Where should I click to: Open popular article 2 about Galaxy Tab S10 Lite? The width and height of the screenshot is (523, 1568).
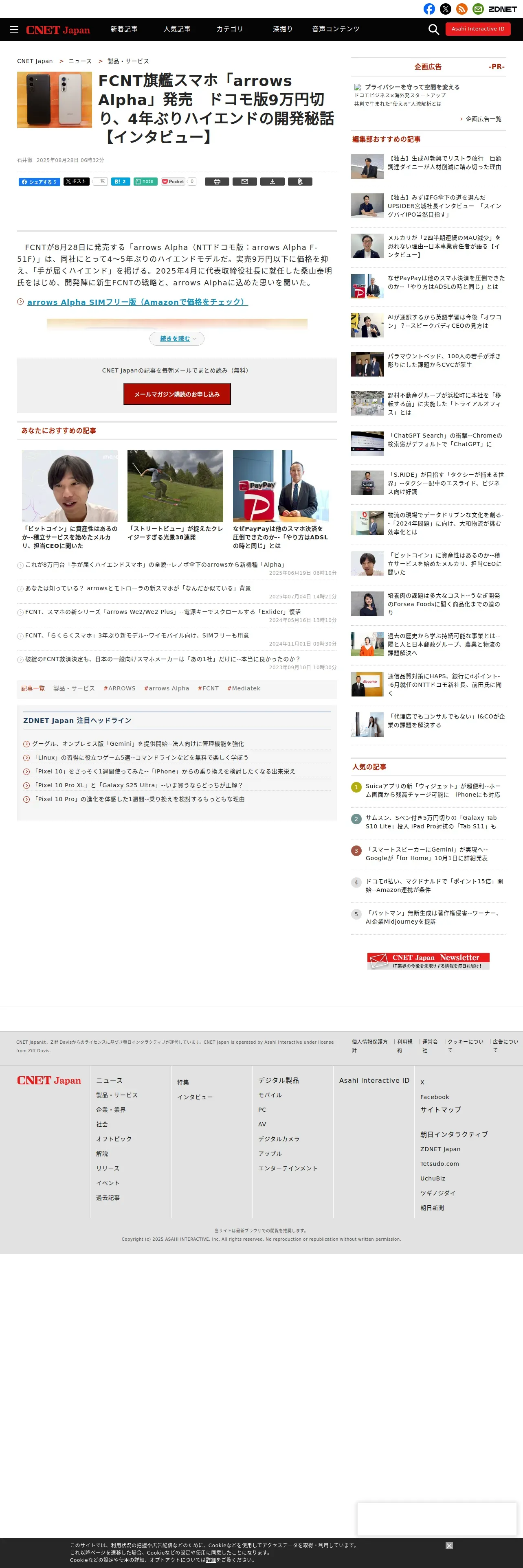(431, 822)
